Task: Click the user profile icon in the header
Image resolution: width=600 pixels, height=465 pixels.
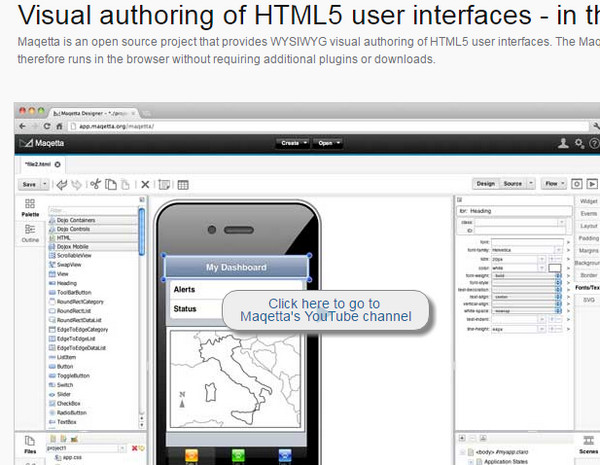Action: 563,144
